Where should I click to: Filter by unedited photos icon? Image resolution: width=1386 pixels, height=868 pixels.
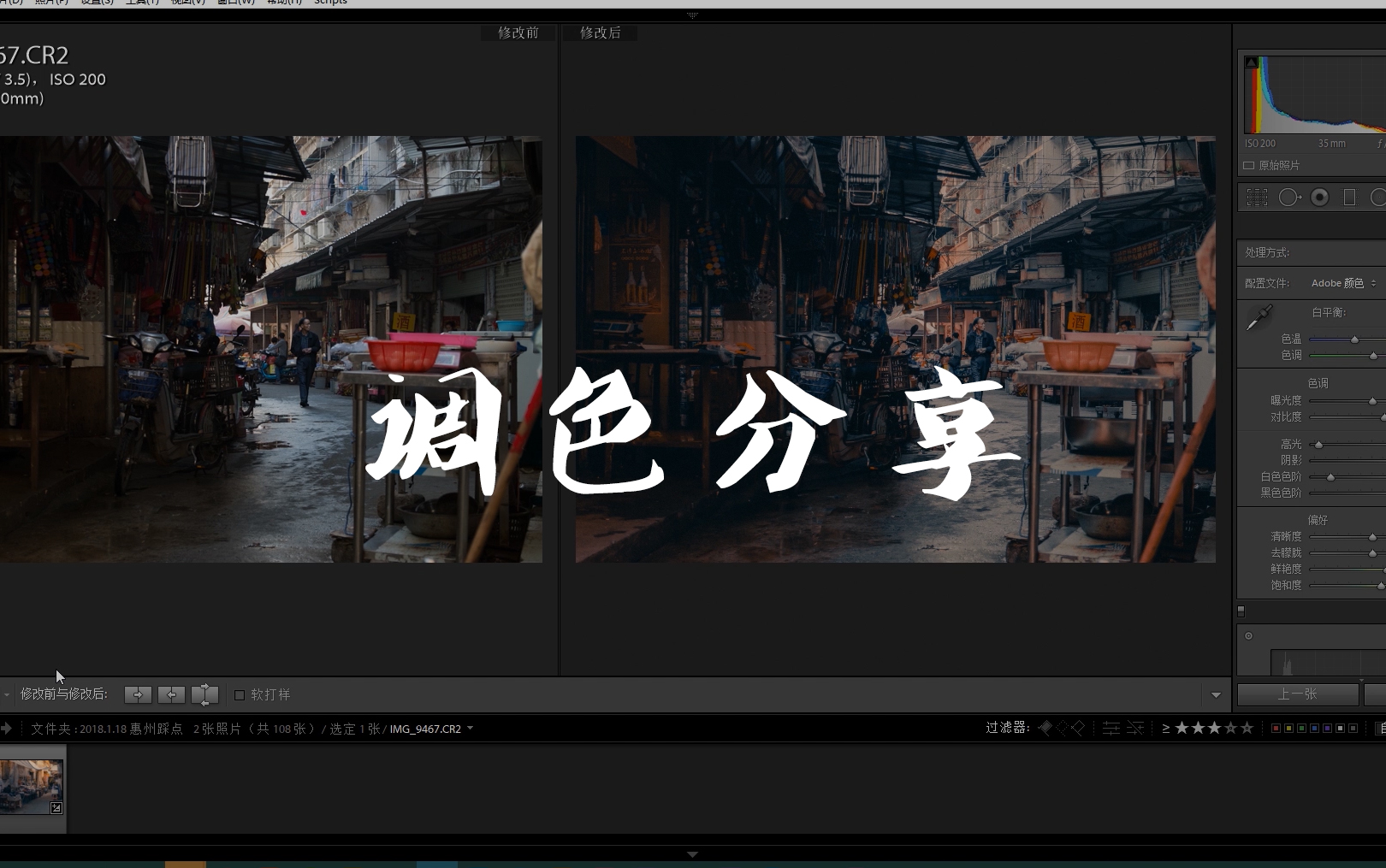click(1135, 728)
